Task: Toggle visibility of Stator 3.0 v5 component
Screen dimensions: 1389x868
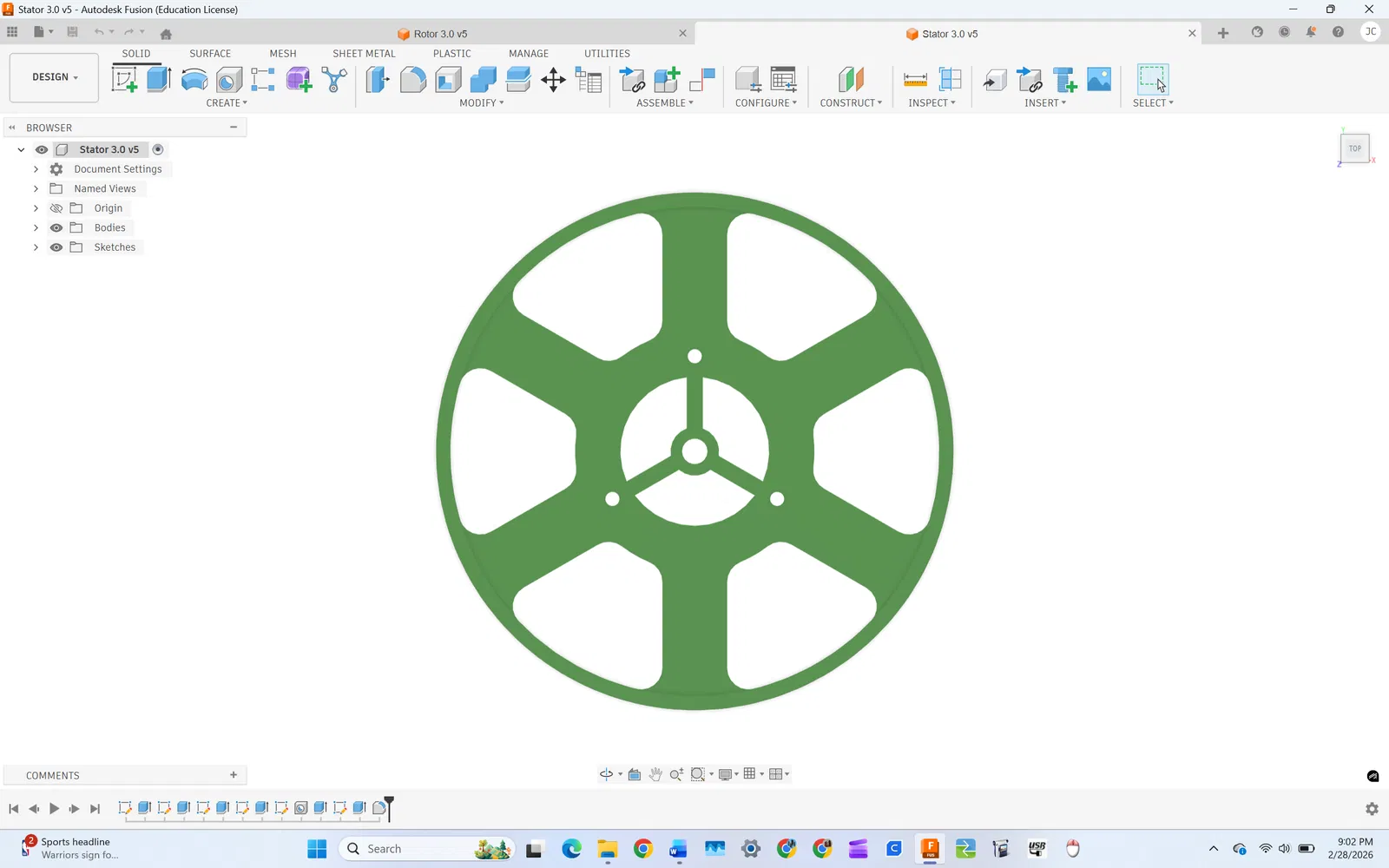Action: click(42, 149)
